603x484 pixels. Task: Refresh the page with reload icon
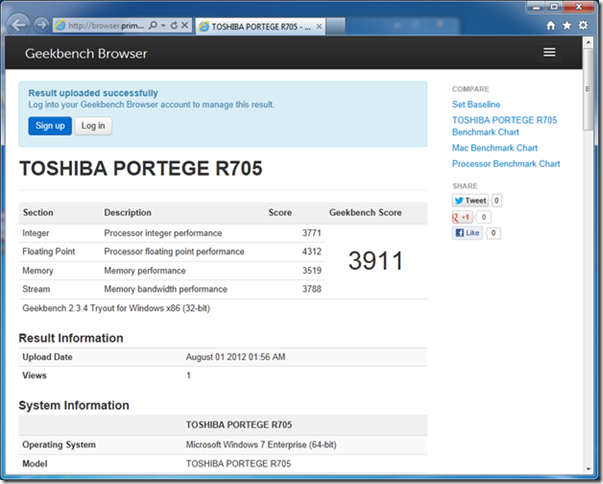point(174,25)
